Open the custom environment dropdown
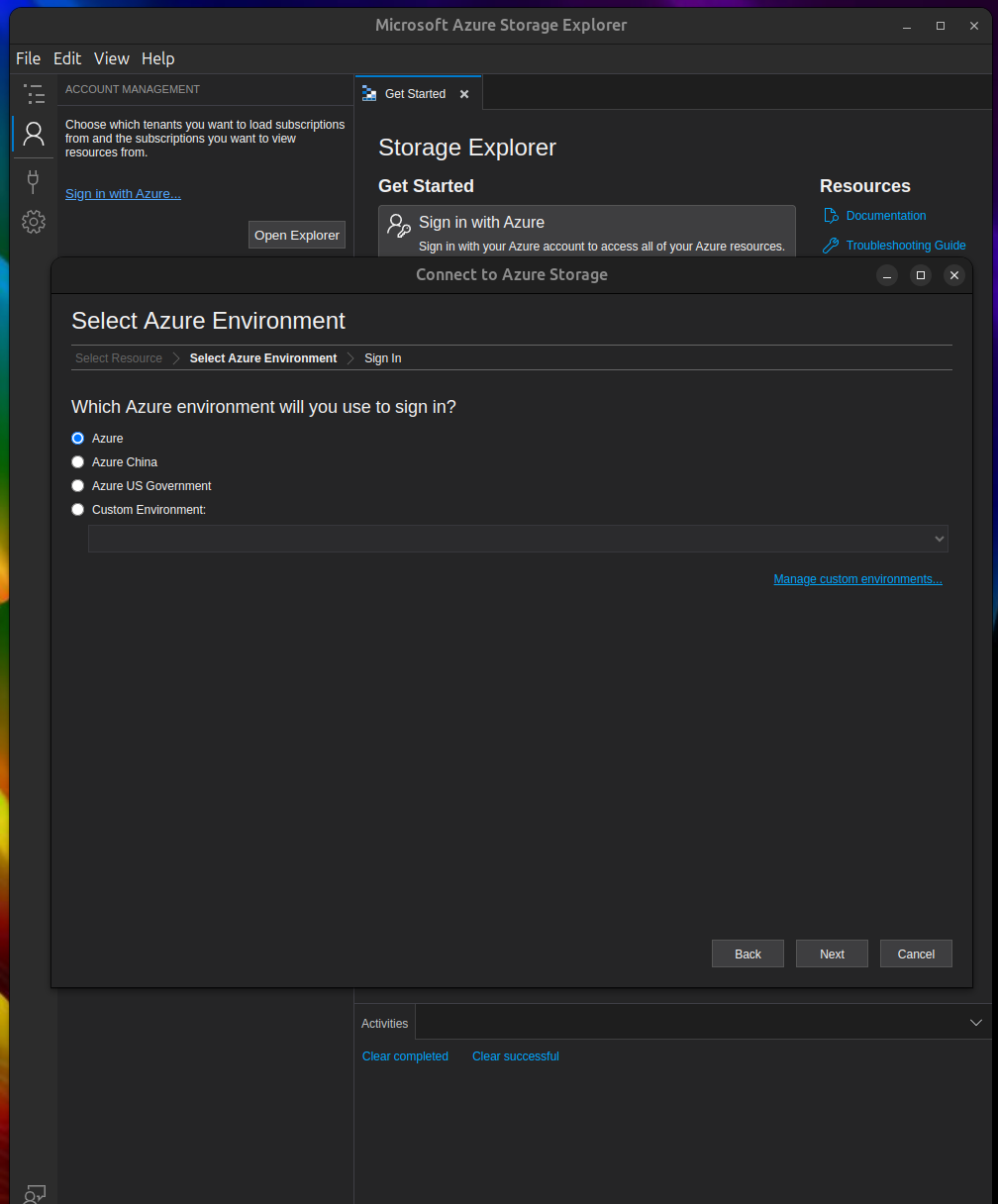 click(x=939, y=539)
